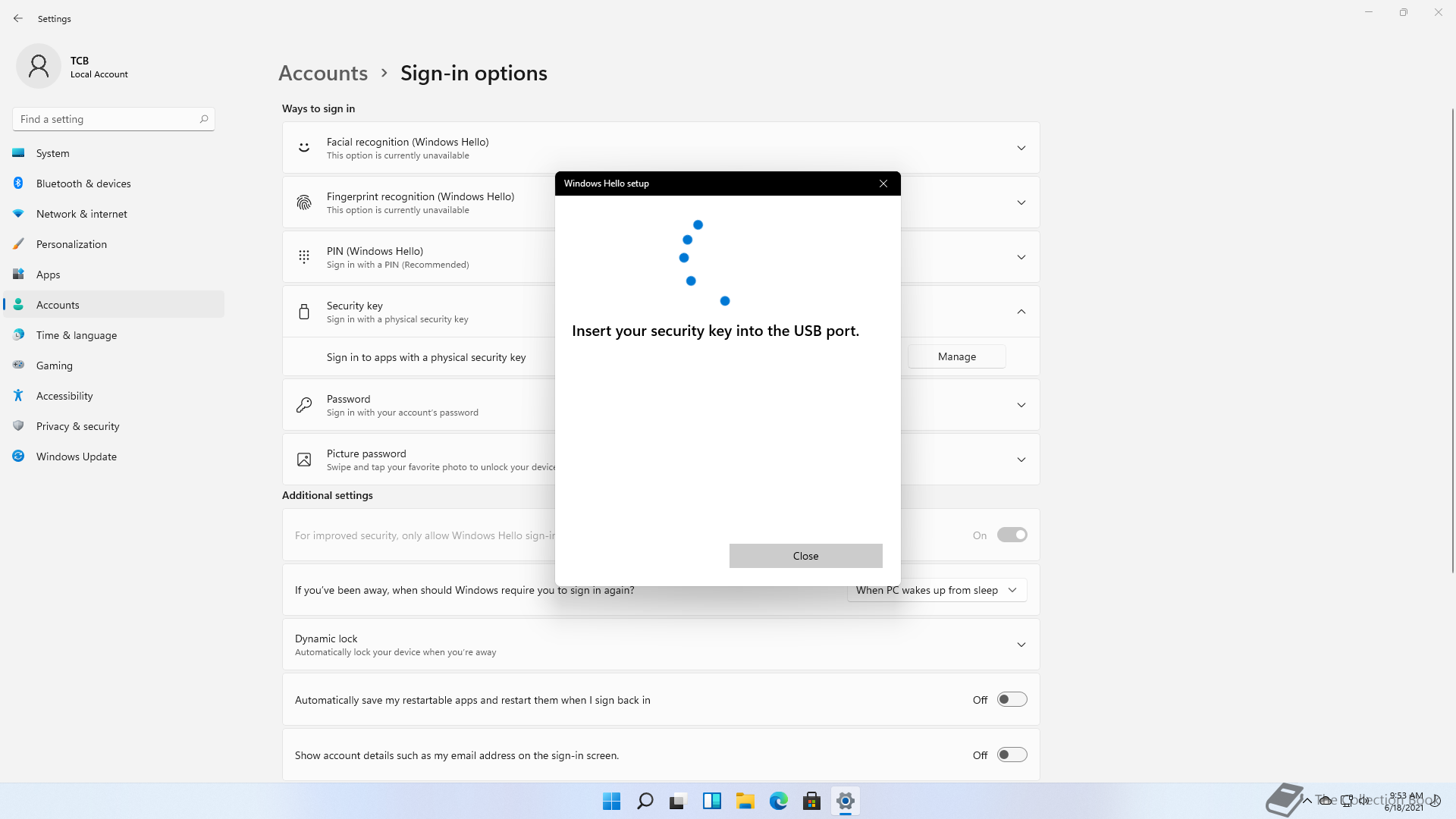Close the Windows Hello setup dialog with X
This screenshot has width=1456, height=819.
[883, 184]
